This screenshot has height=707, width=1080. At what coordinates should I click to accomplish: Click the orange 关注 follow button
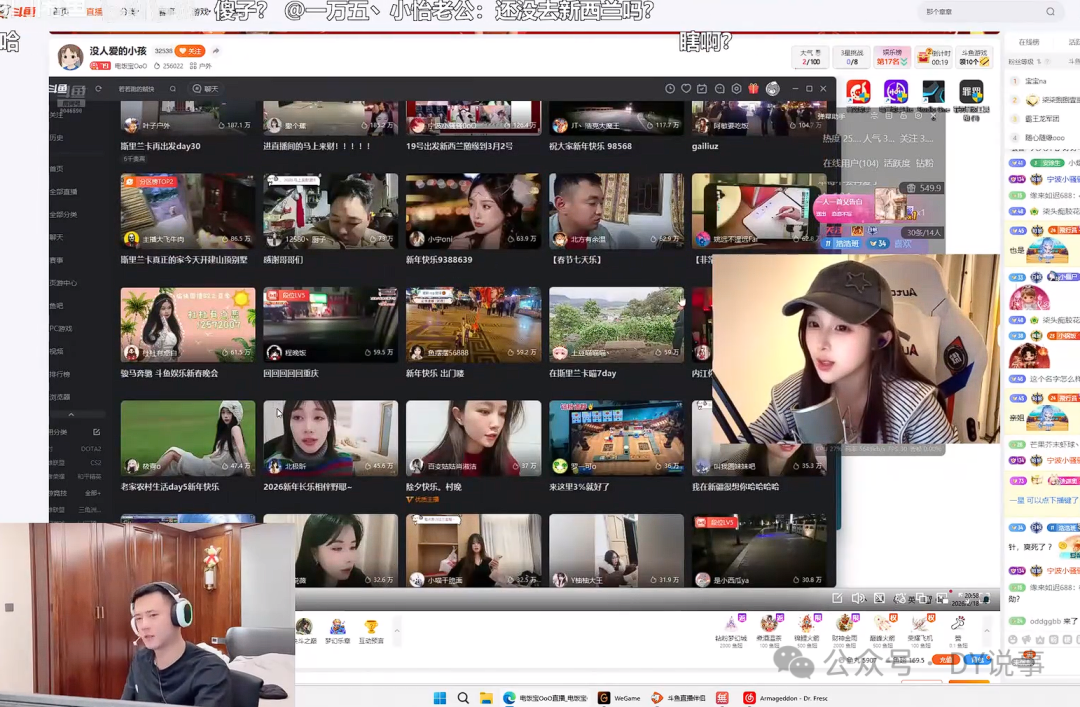pos(190,51)
